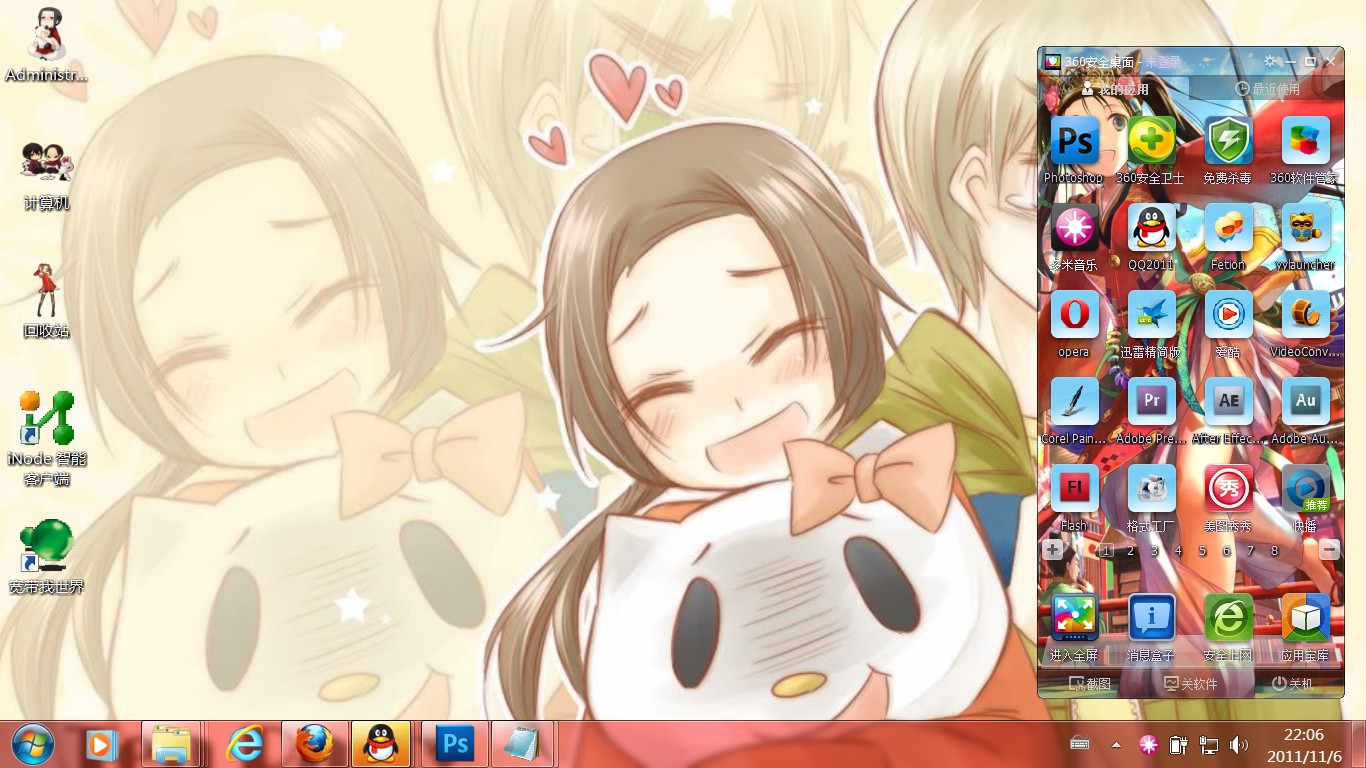Go to page 3 of the app grid
Screen dimensions: 1366x768
coord(1154,550)
